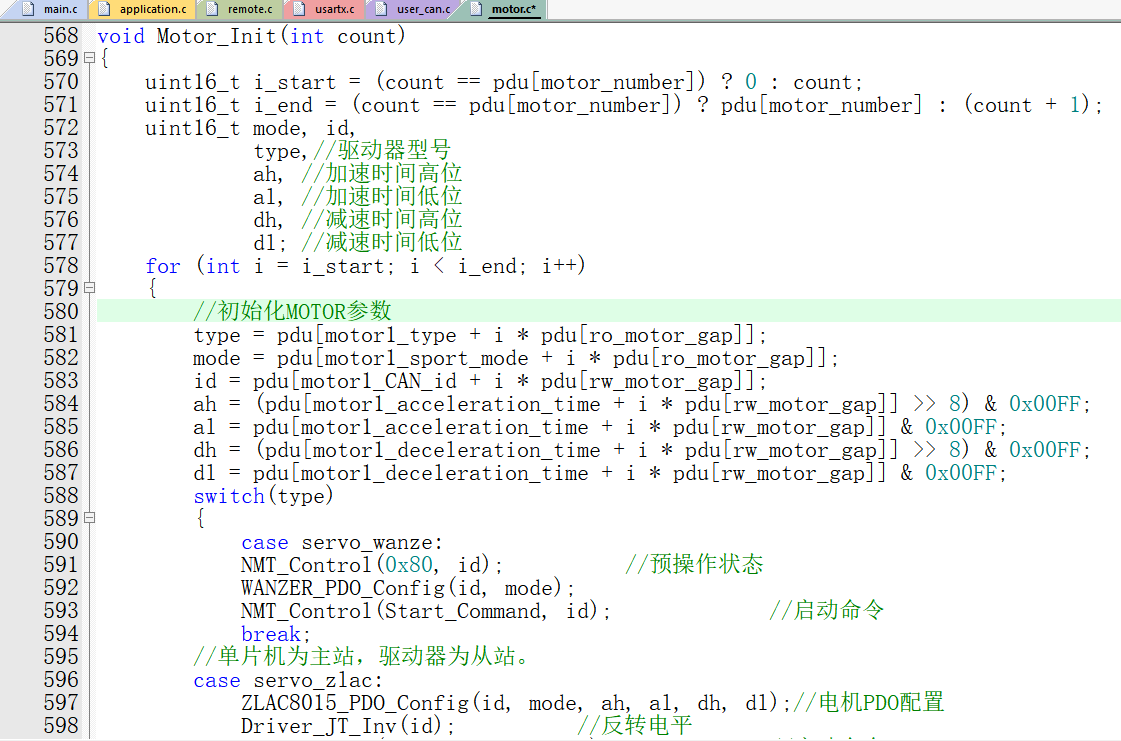Collapse the for-loop fold at line 579
Viewport: 1121px width, 741px height.
[x=91, y=289]
